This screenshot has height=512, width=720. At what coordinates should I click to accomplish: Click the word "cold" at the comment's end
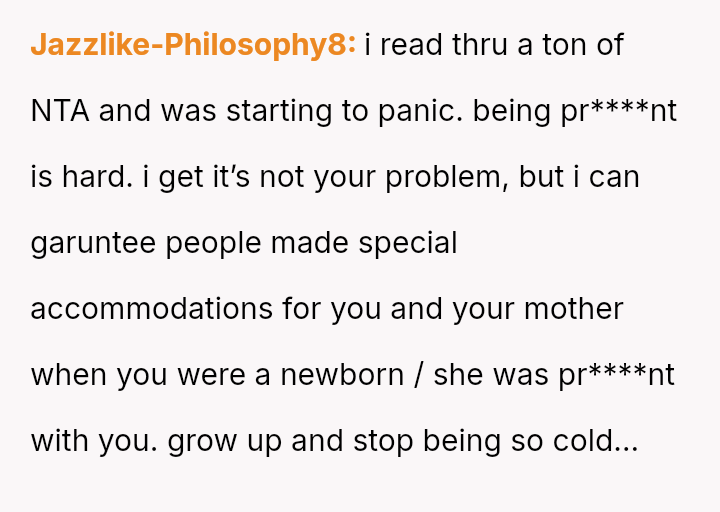[574, 441]
